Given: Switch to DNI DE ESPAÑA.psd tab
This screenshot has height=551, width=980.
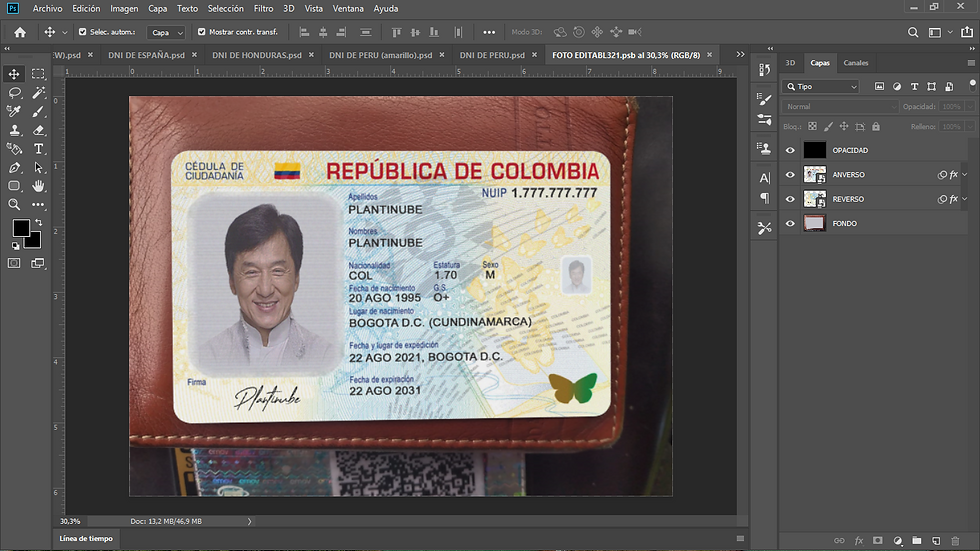Looking at the screenshot, I should 146,55.
